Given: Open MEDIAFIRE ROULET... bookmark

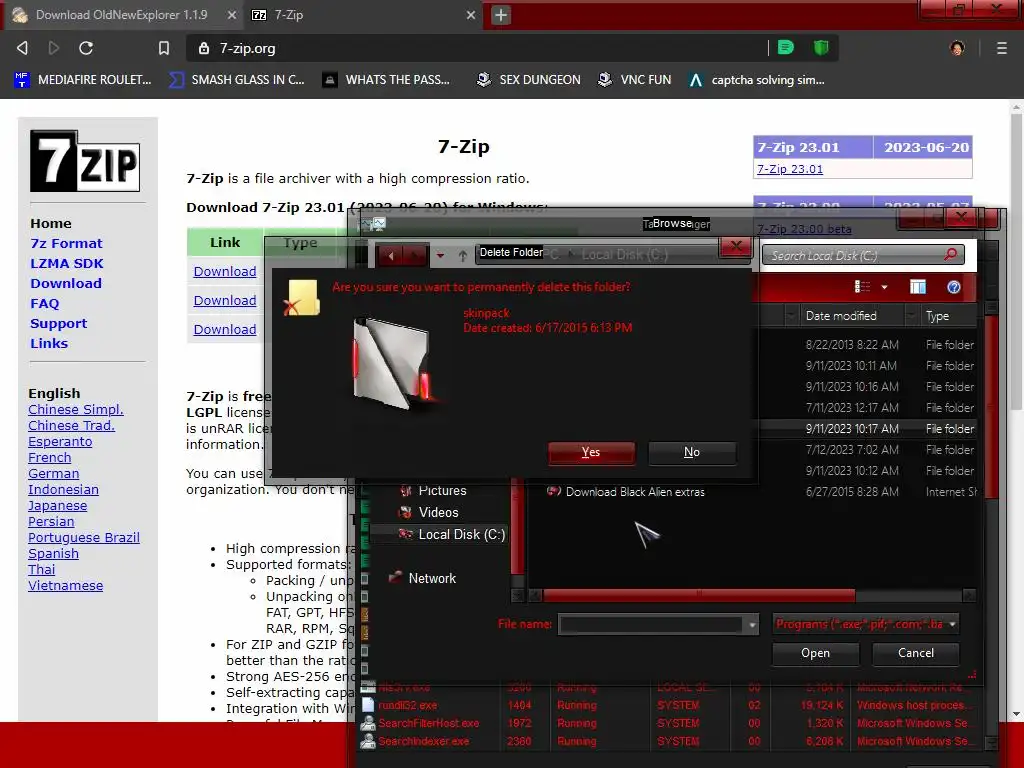Looking at the screenshot, I should pyautogui.click(x=82, y=80).
